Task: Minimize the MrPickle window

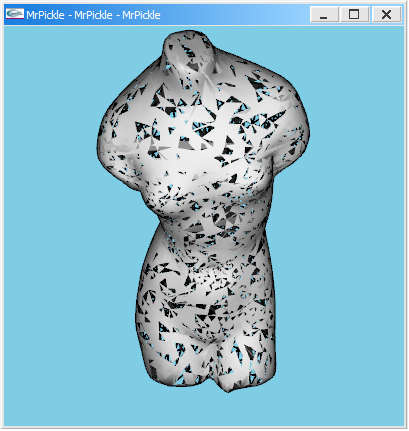Action: click(324, 15)
